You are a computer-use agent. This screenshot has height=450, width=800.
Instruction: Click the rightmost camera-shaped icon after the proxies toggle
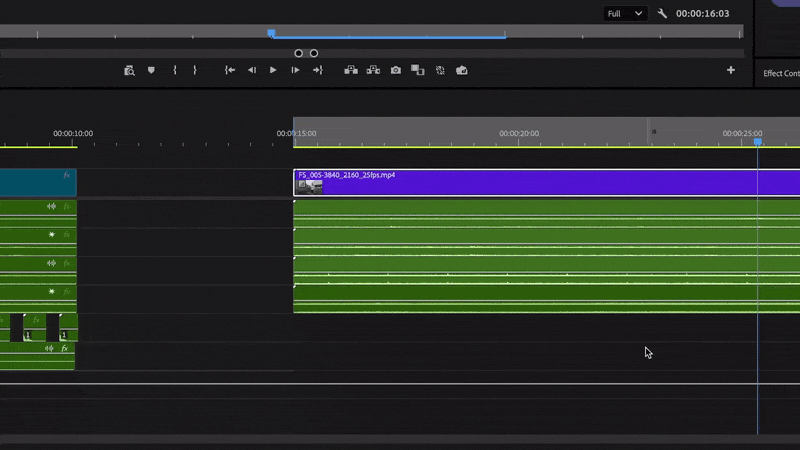coord(462,70)
